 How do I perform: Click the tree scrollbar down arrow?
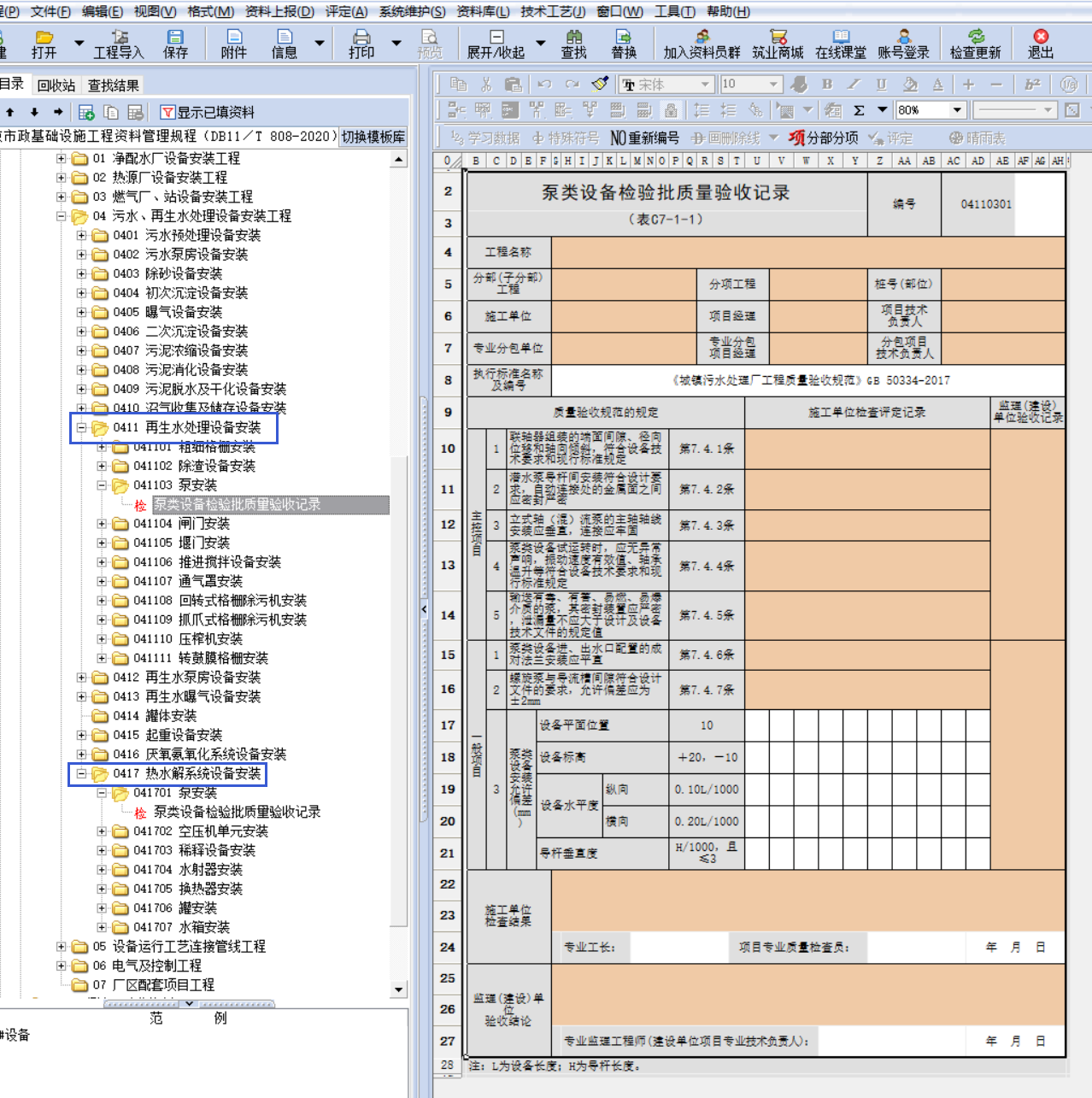tap(399, 989)
